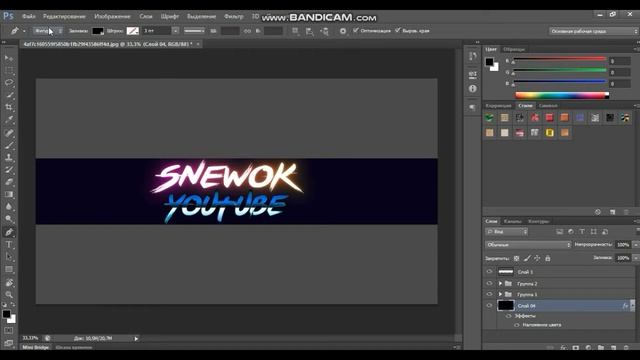Expand the Группа 1 layer group
This screenshot has width=640, height=360.
tap(500, 294)
